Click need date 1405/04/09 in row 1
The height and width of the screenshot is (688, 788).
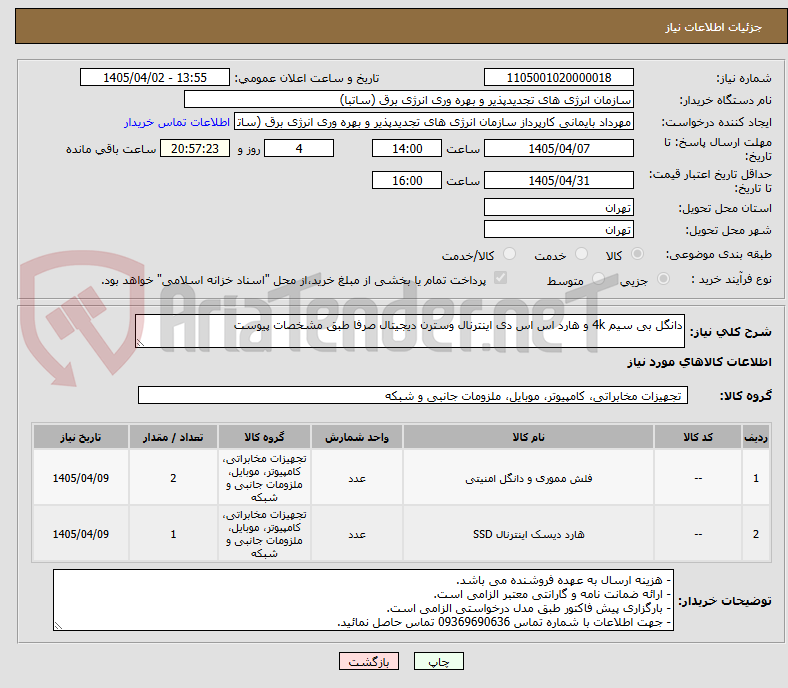coord(81,478)
